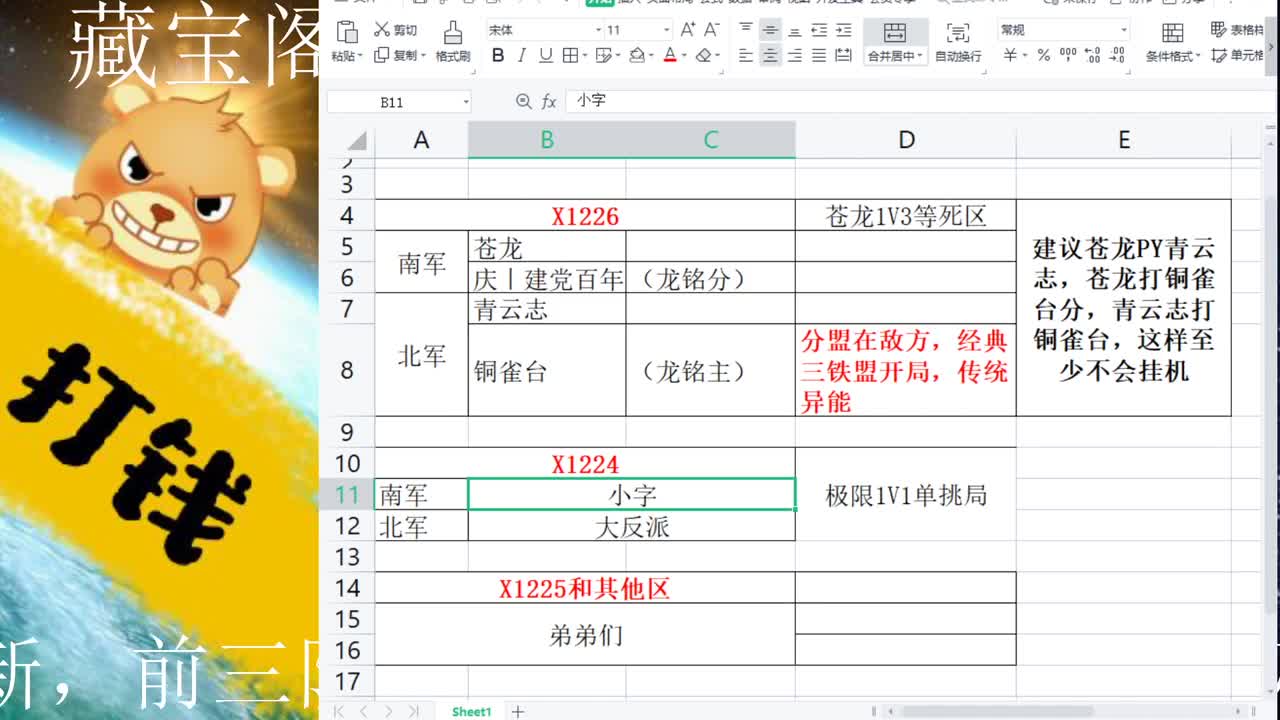Click the fx insert function icon

pos(549,101)
